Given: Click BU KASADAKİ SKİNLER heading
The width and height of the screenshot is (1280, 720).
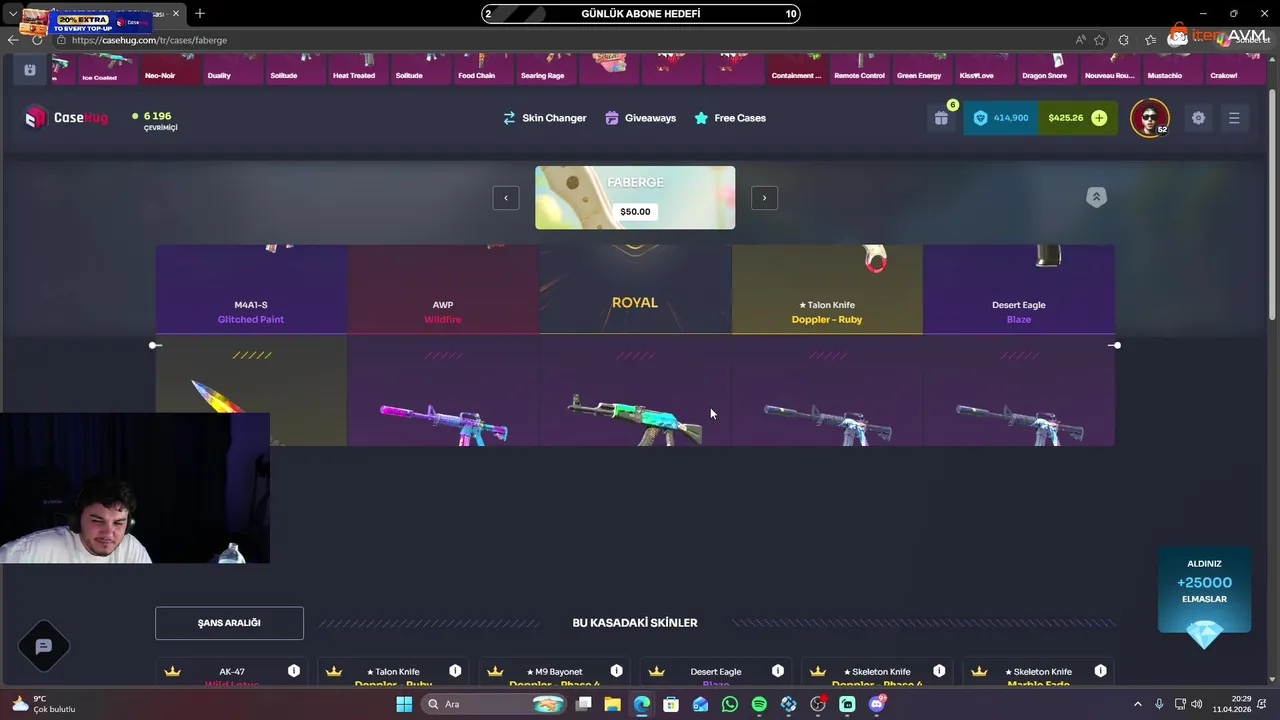Looking at the screenshot, I should click(x=635, y=623).
